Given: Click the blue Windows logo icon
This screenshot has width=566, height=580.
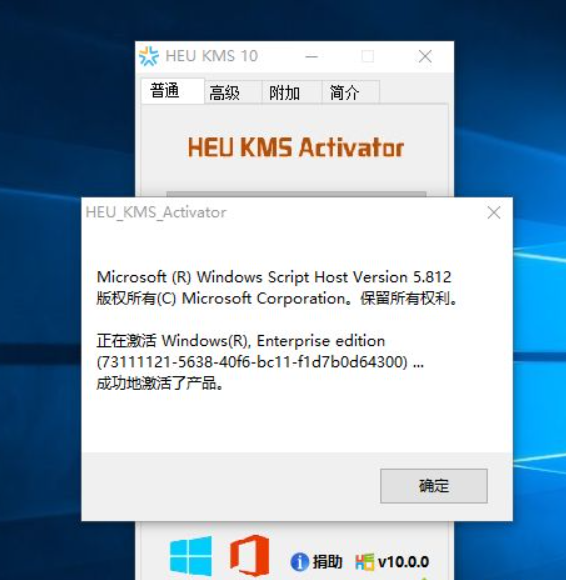Looking at the screenshot, I should click(x=191, y=556).
